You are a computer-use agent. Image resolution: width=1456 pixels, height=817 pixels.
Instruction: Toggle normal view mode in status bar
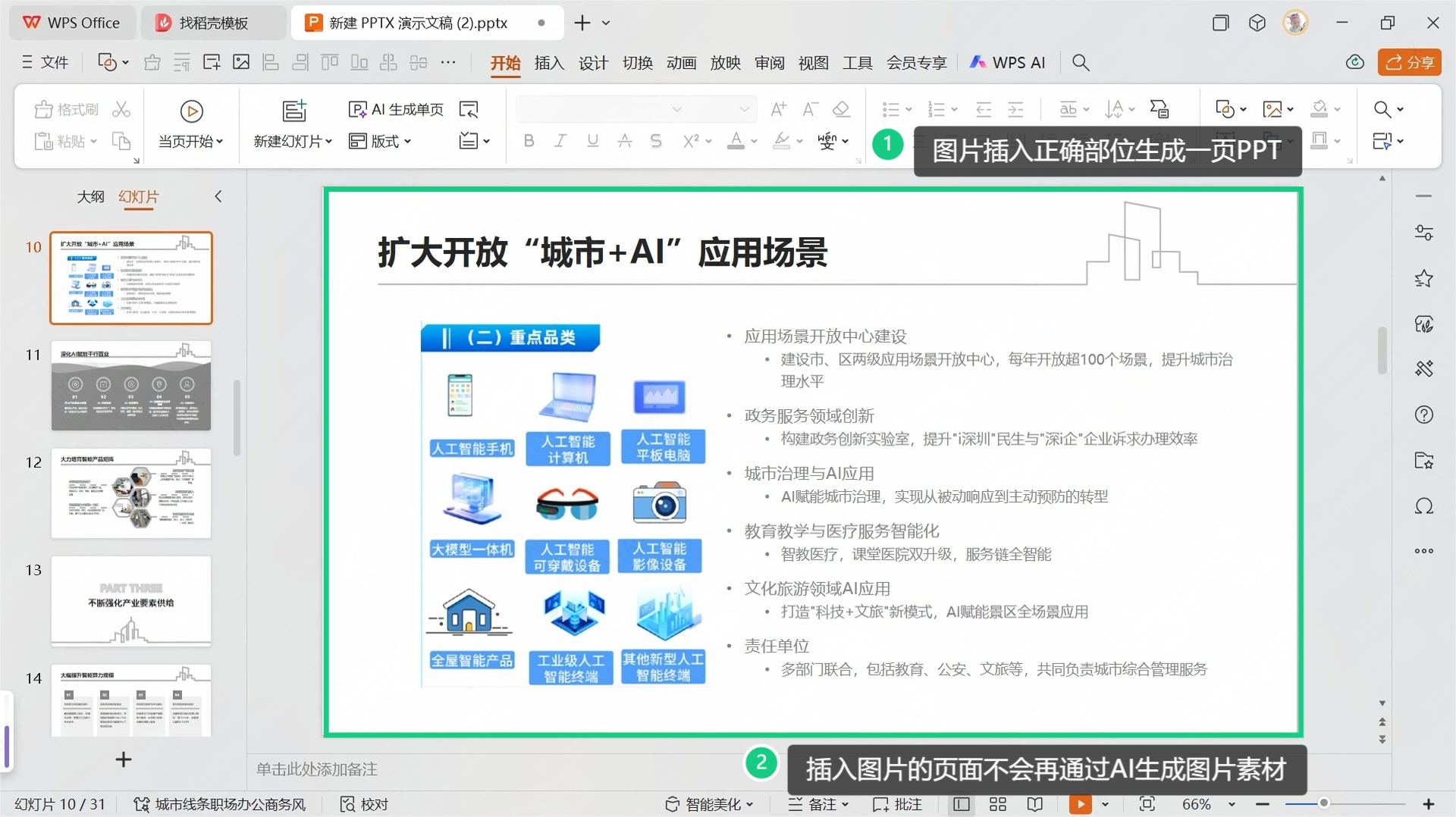click(x=962, y=804)
